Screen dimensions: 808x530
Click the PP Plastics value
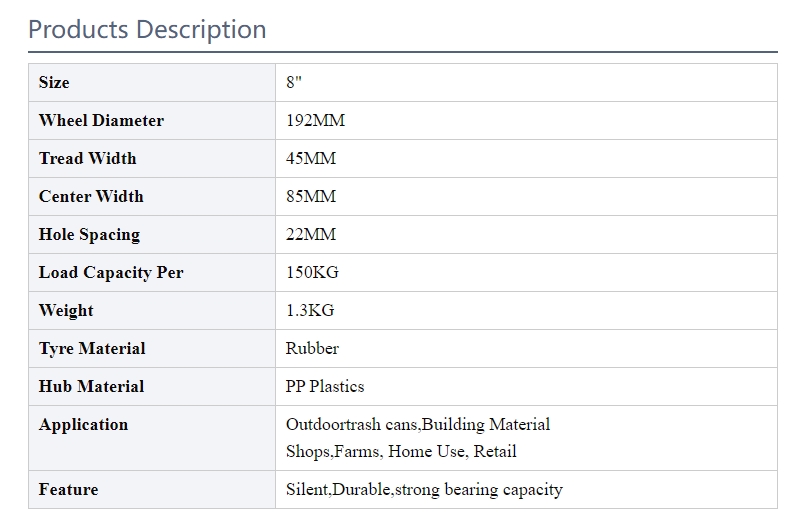325,387
